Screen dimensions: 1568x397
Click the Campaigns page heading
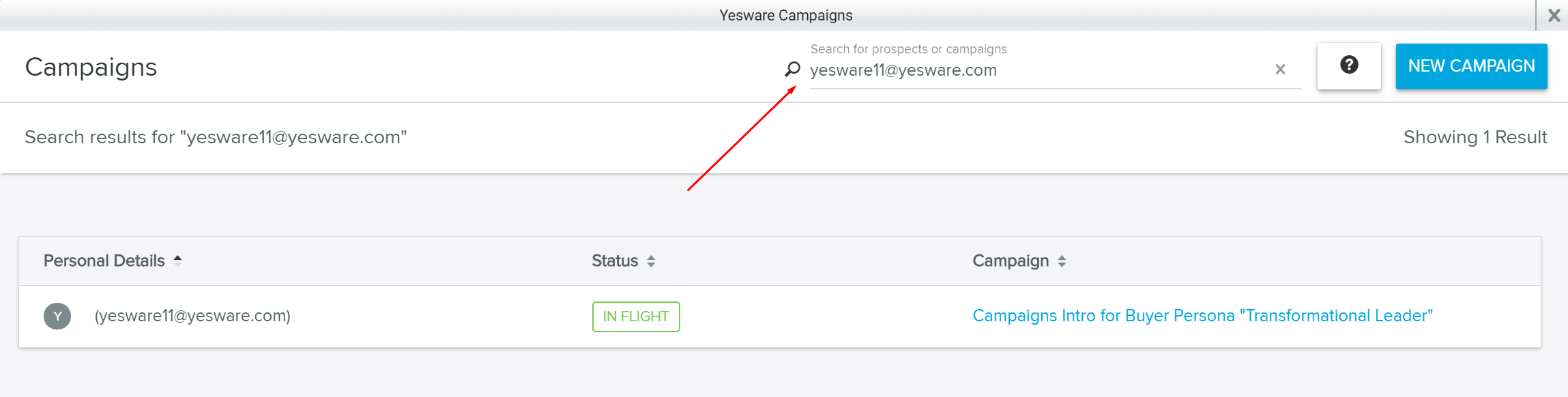(91, 67)
